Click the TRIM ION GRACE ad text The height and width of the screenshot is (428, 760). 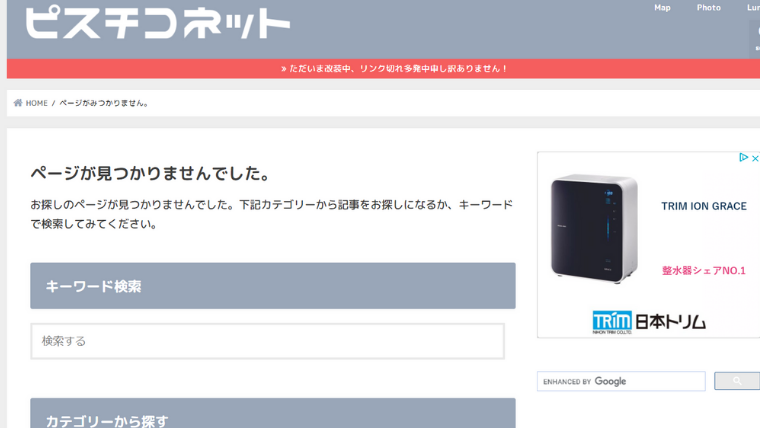(x=703, y=206)
